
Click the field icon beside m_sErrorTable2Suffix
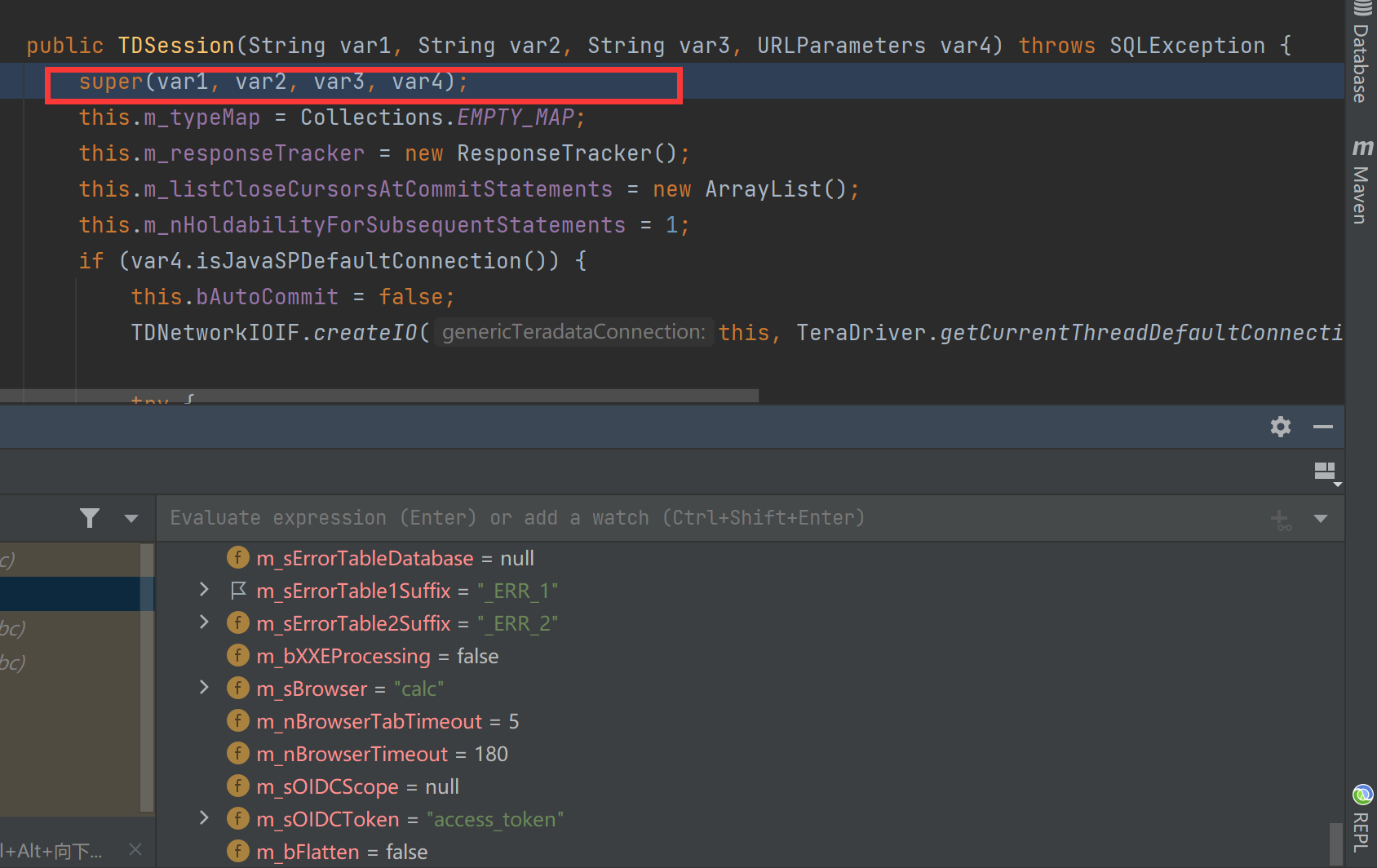pos(237,622)
